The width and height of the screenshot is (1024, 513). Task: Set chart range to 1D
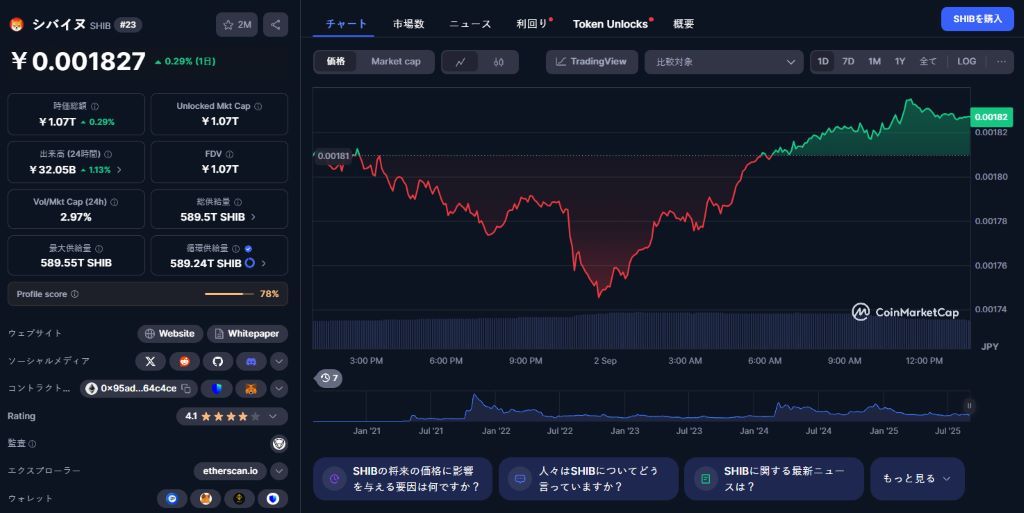pos(823,61)
